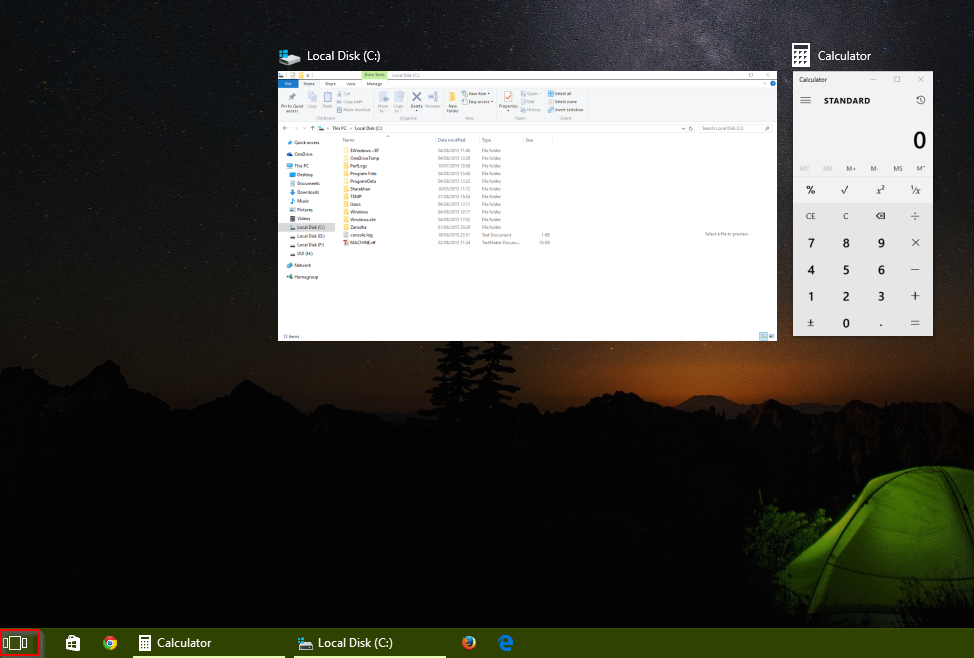Click digit 8 in Calculator preview

(845, 243)
